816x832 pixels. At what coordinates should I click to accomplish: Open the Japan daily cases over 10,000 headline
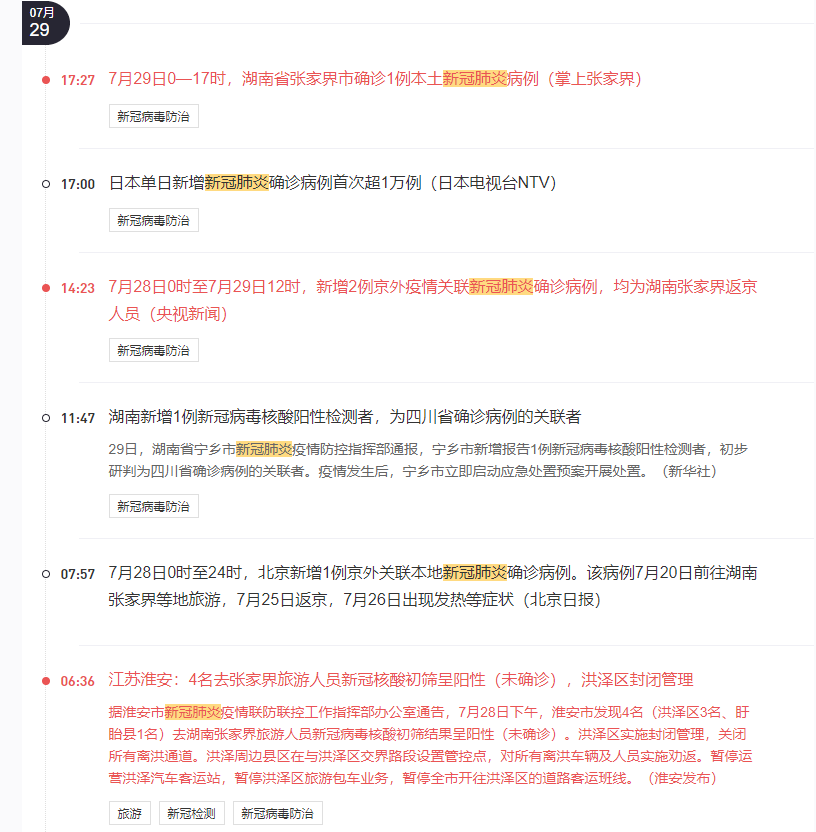coord(333,183)
